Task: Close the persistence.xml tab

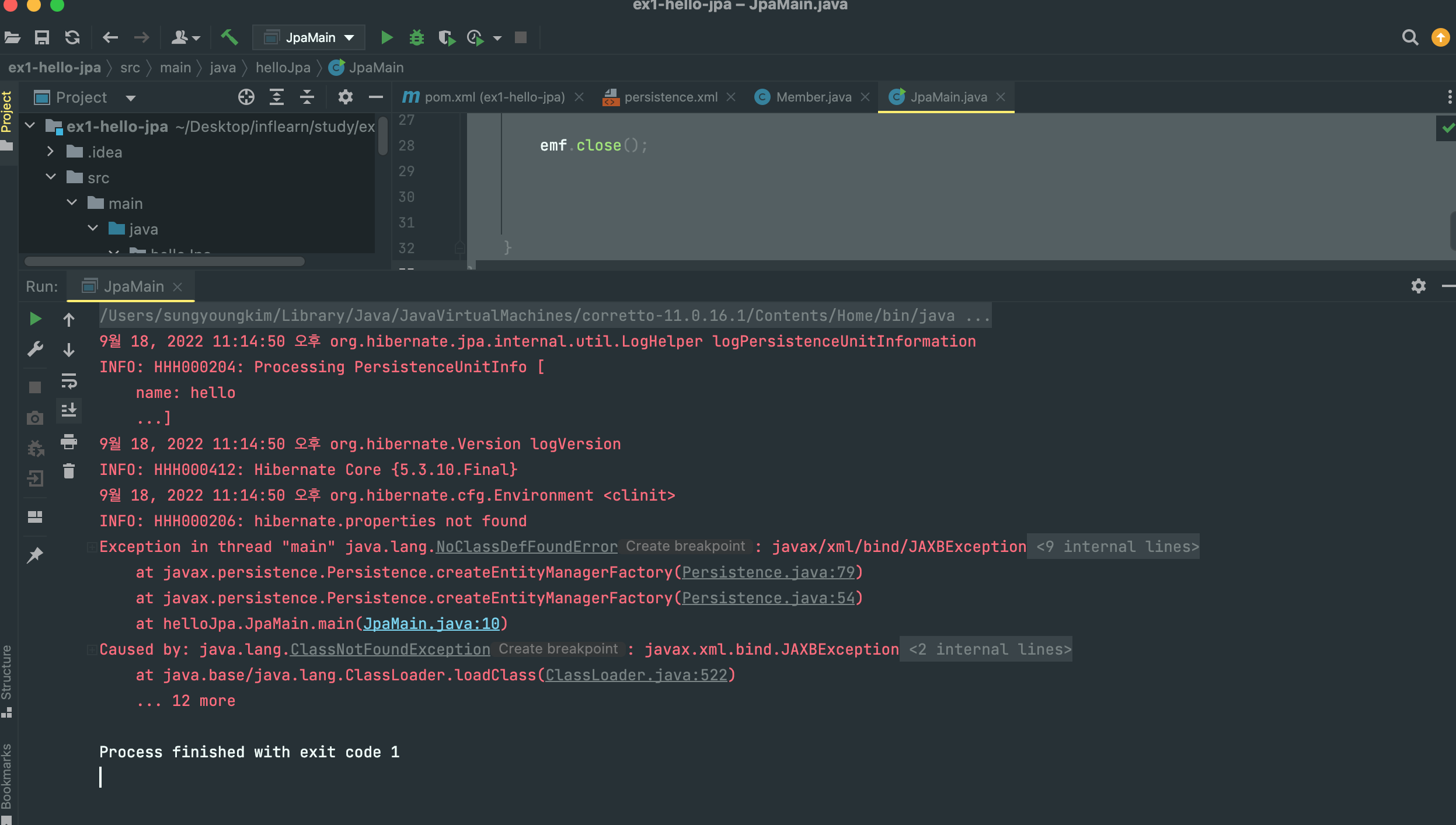Action: pos(730,97)
